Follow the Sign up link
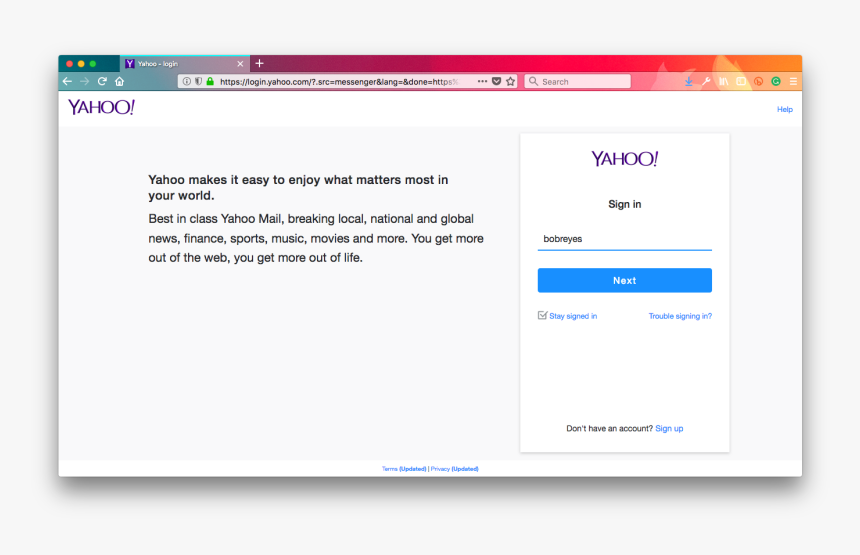860x555 pixels. (x=669, y=428)
